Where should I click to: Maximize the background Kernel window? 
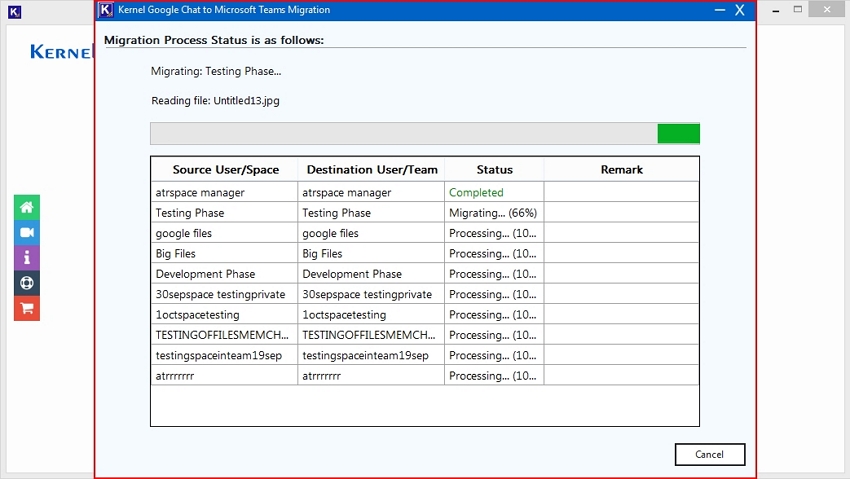coord(797,9)
